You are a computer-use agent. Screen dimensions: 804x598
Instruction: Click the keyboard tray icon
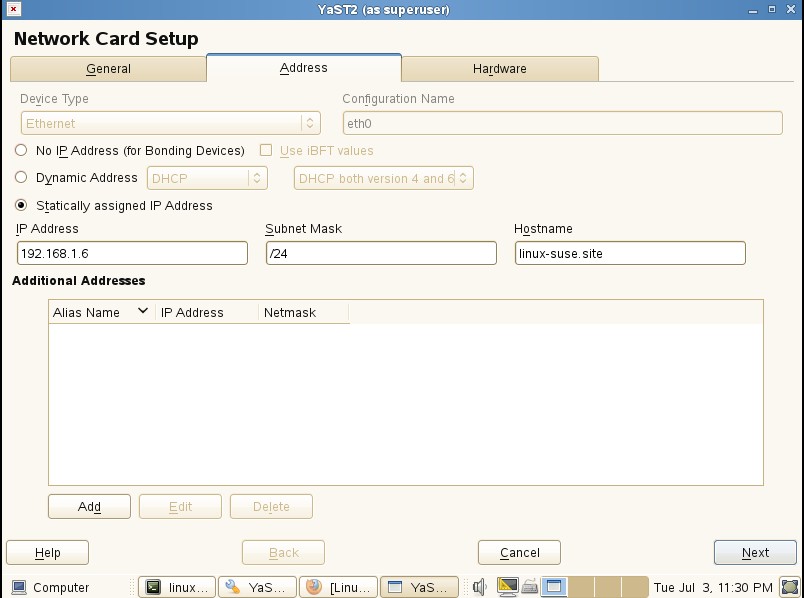[x=530, y=587]
